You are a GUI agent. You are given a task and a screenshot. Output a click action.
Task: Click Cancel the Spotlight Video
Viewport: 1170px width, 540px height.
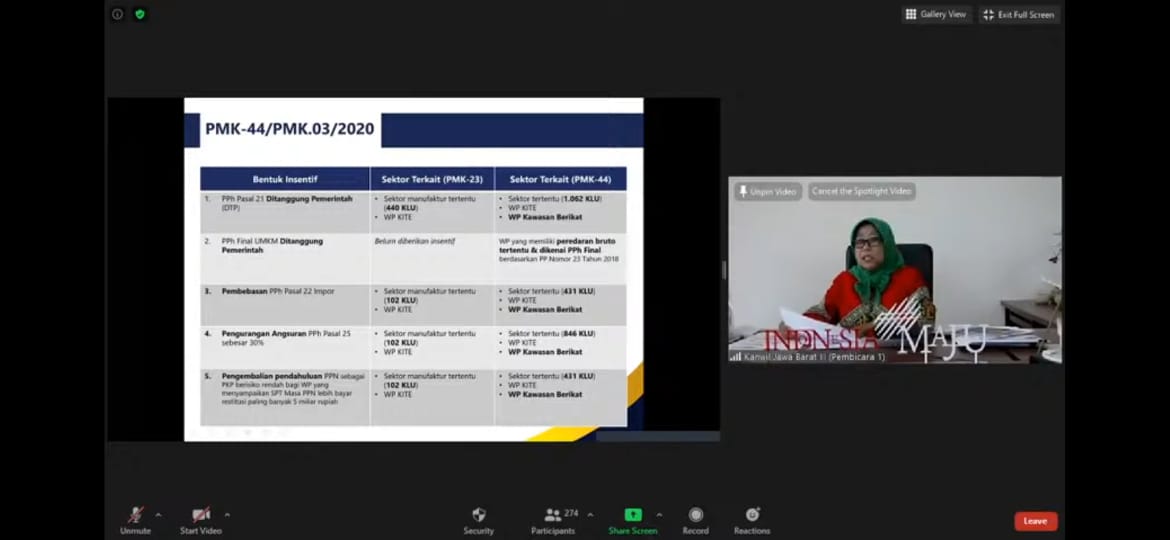point(861,191)
